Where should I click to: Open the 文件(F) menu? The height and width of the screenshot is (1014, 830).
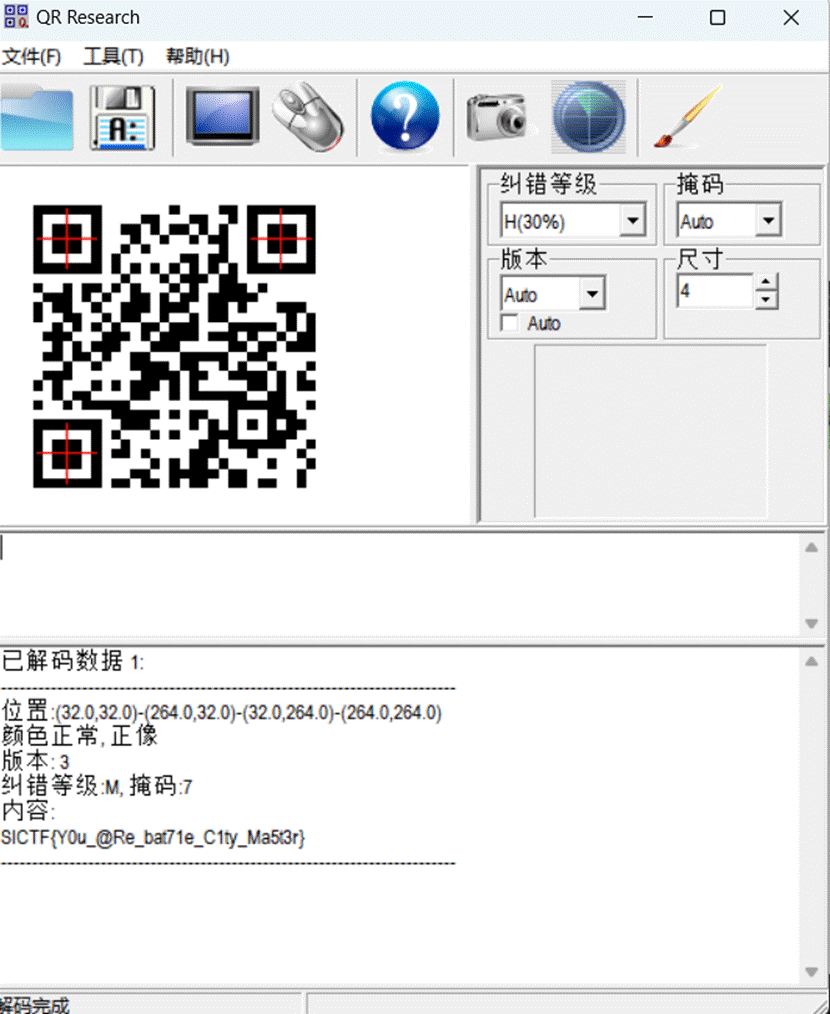point(31,57)
